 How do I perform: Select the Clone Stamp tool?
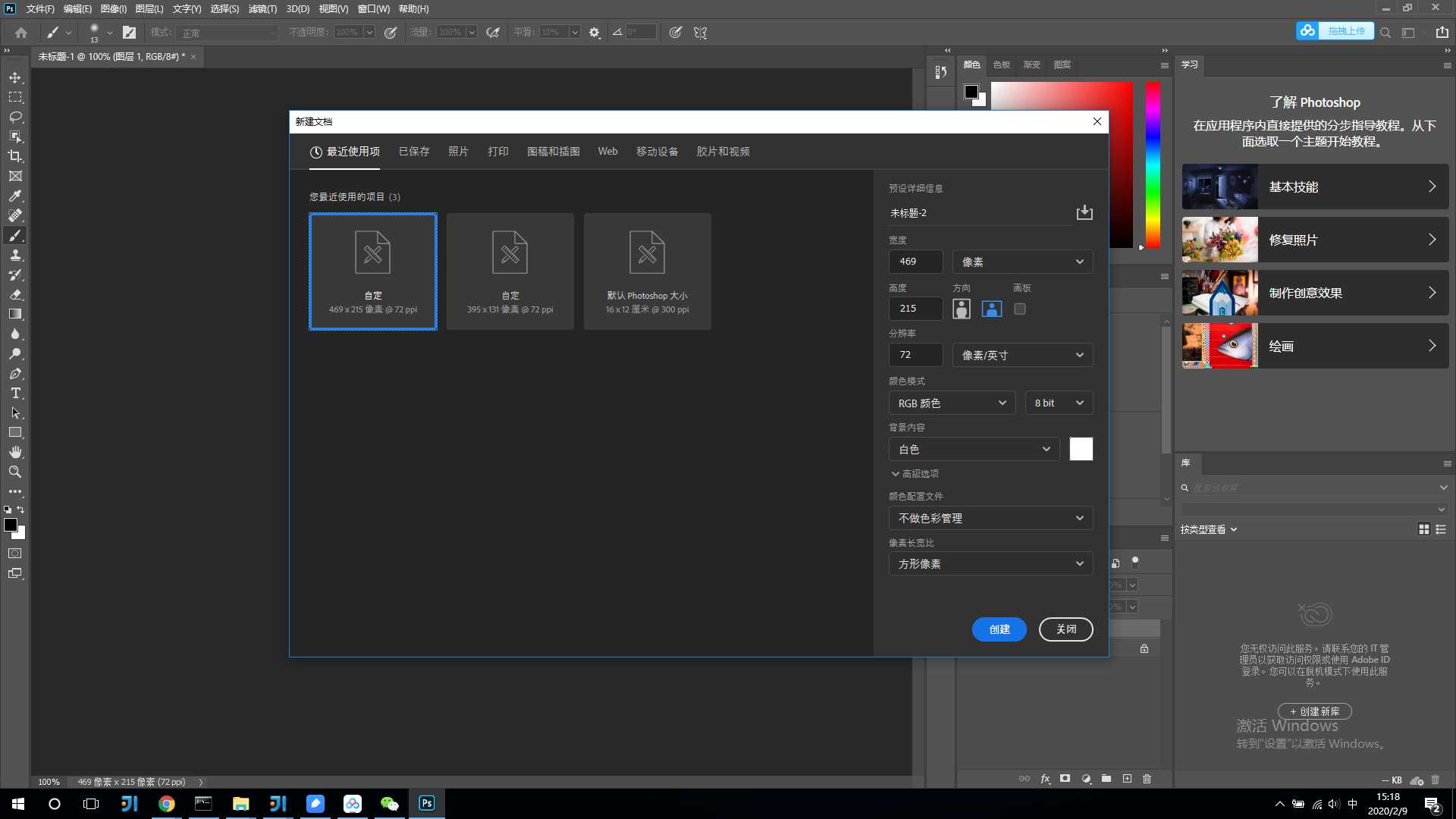[x=15, y=255]
